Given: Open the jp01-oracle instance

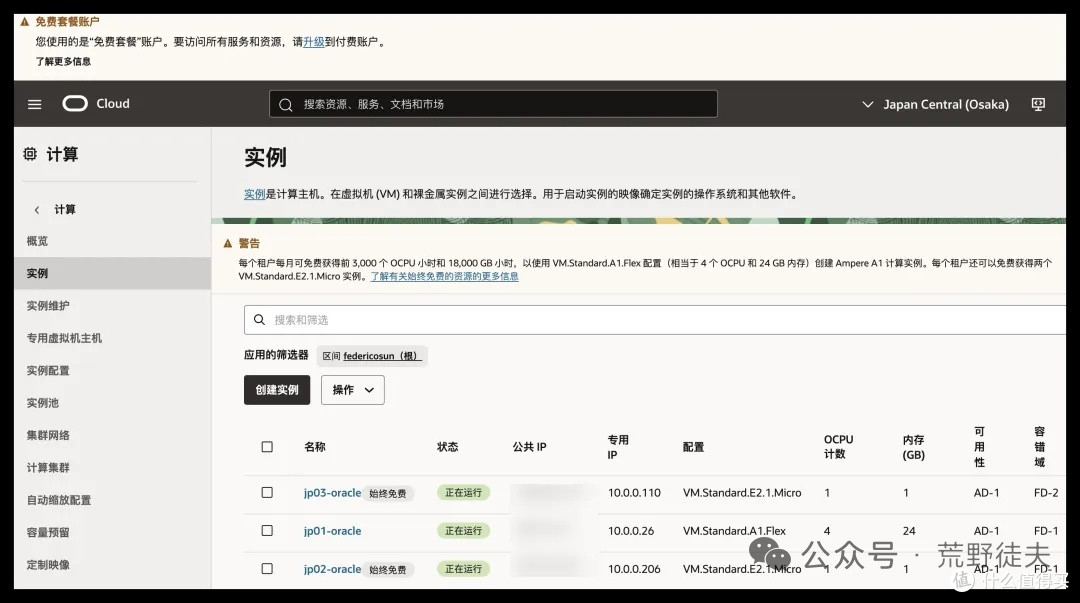Looking at the screenshot, I should (332, 531).
